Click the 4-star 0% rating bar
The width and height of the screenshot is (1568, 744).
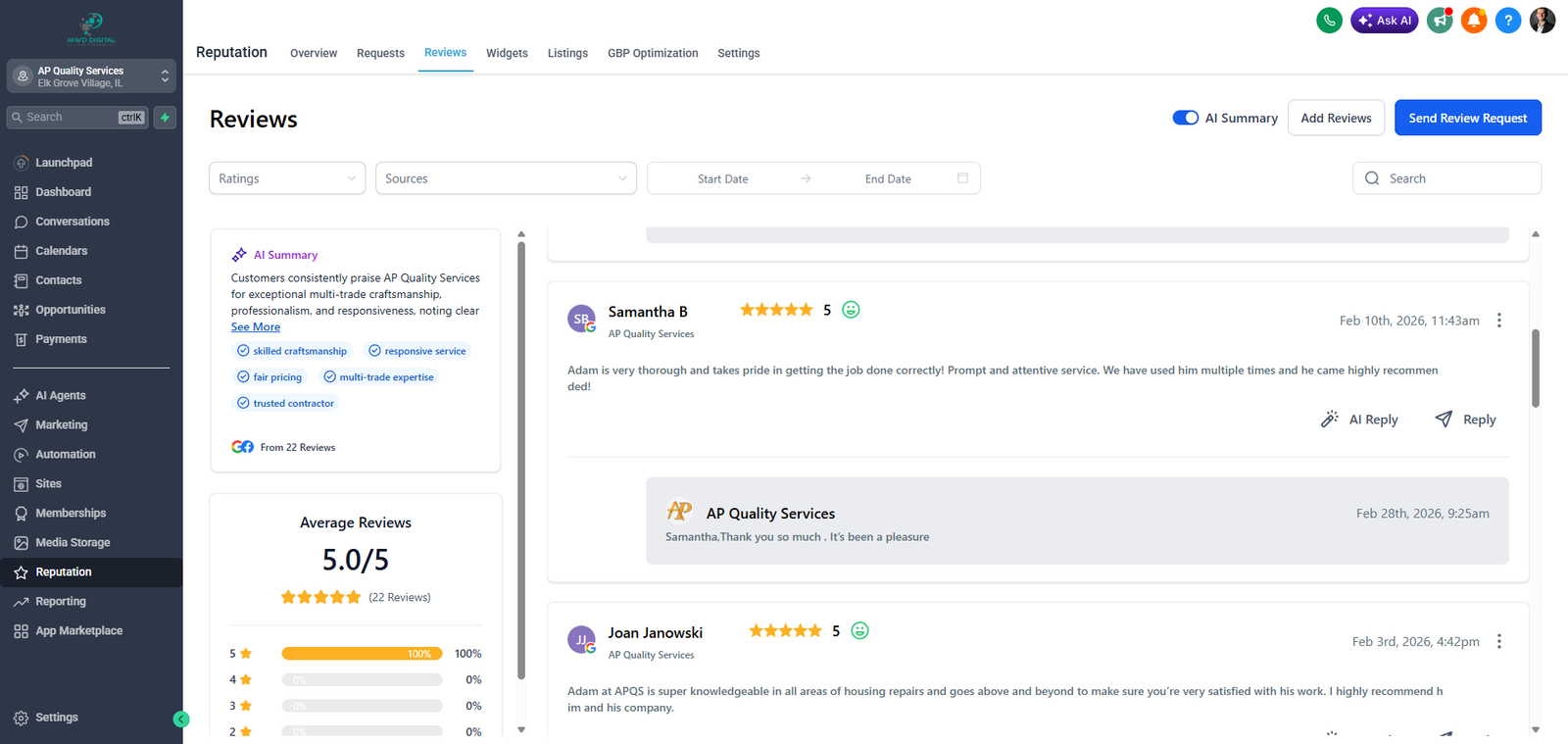pyautogui.click(x=362, y=679)
